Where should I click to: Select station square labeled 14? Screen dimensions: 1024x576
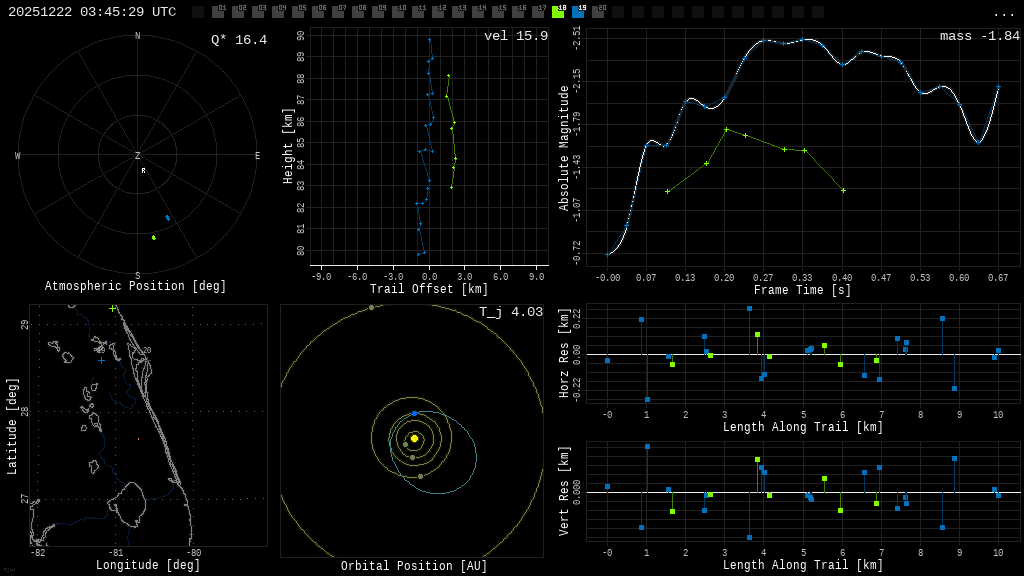pos(478,12)
